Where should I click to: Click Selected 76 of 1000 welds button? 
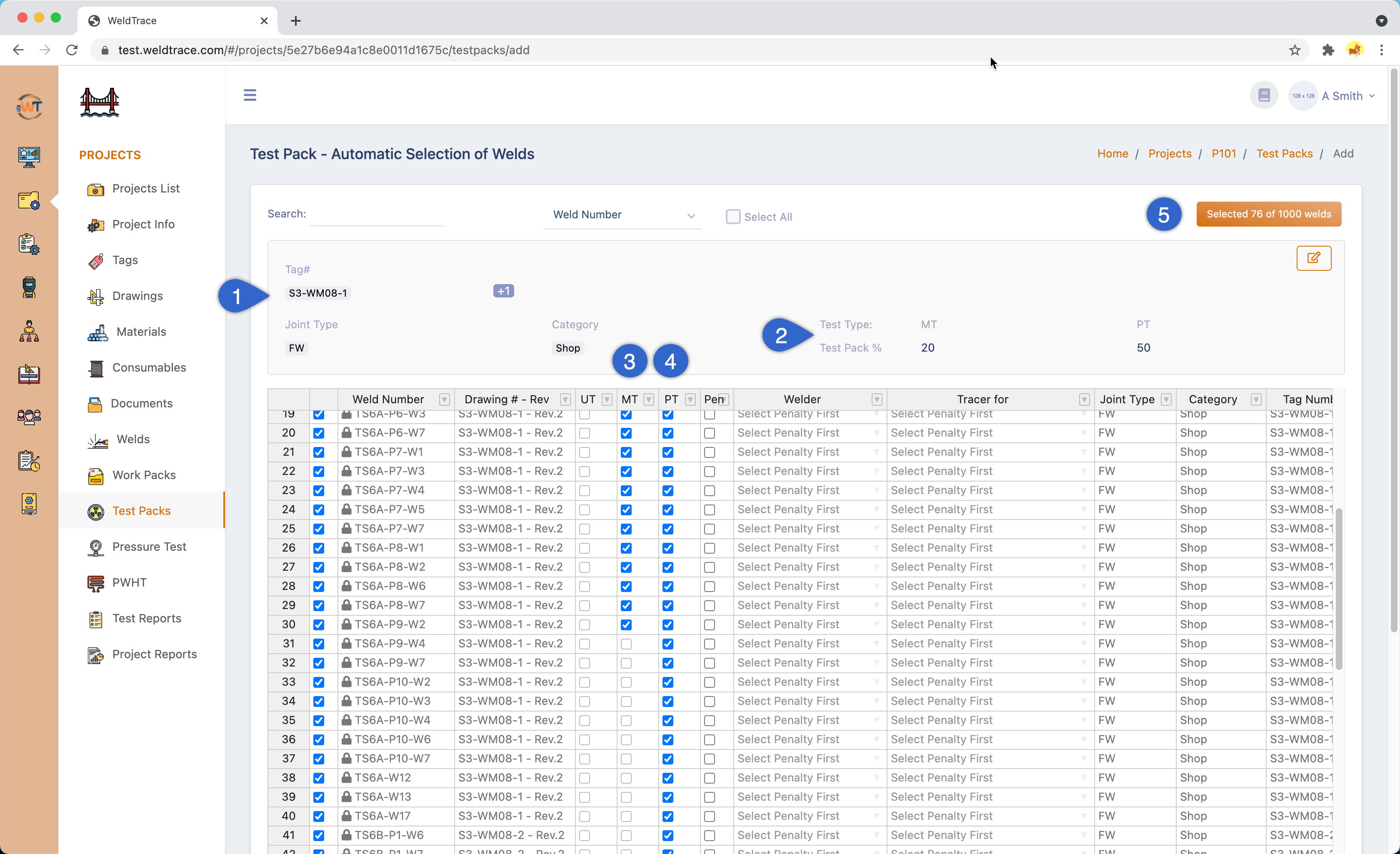pos(1268,214)
